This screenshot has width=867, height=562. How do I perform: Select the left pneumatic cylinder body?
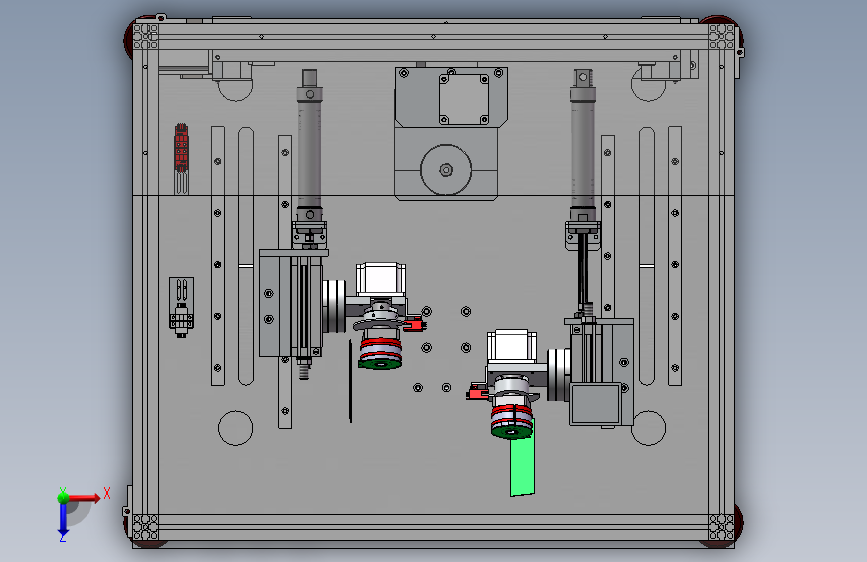[x=309, y=153]
